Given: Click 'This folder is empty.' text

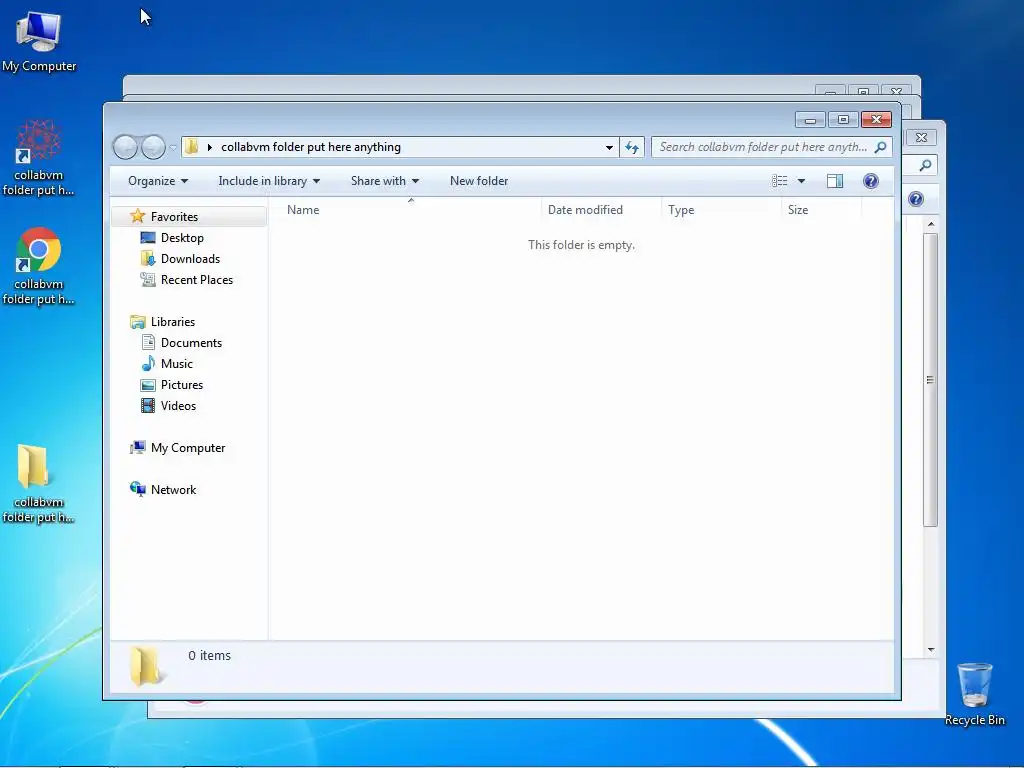Looking at the screenshot, I should [x=581, y=245].
